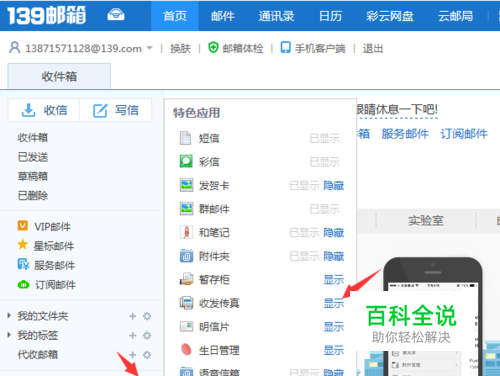
Task: Click the 特色应用 heading
Action: click(x=196, y=113)
